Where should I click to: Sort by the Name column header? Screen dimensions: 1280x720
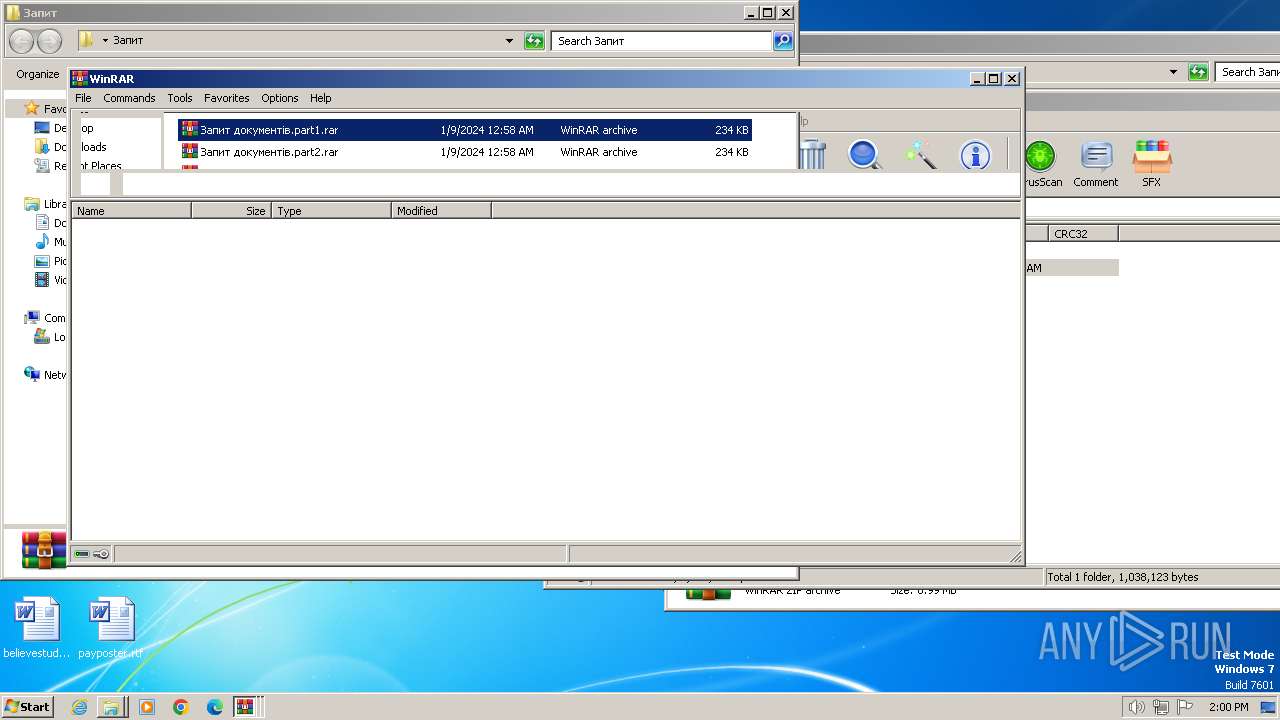point(131,211)
